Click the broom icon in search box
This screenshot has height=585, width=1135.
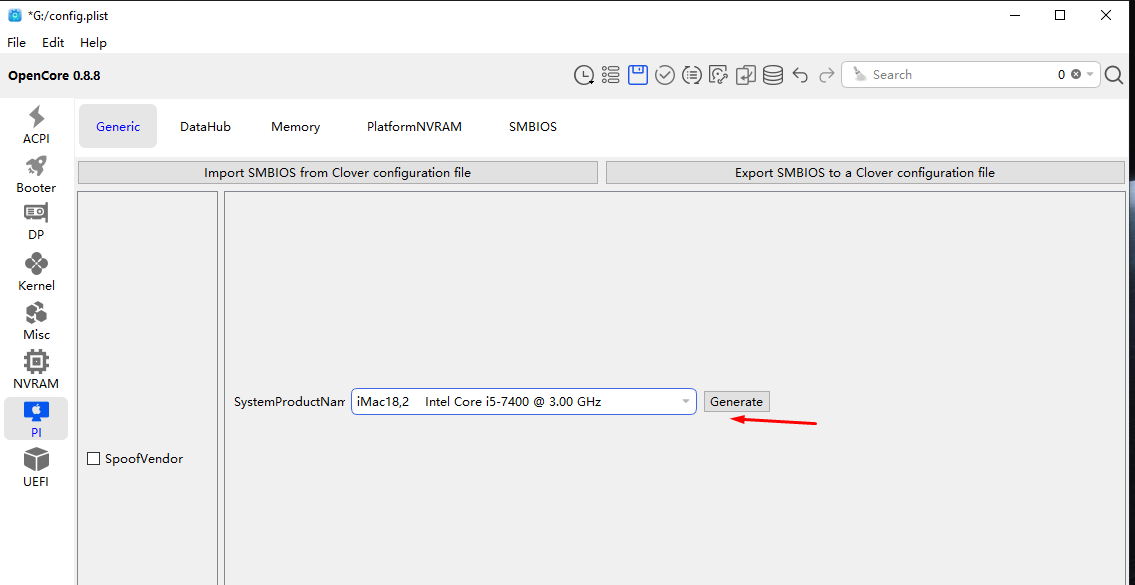click(859, 74)
